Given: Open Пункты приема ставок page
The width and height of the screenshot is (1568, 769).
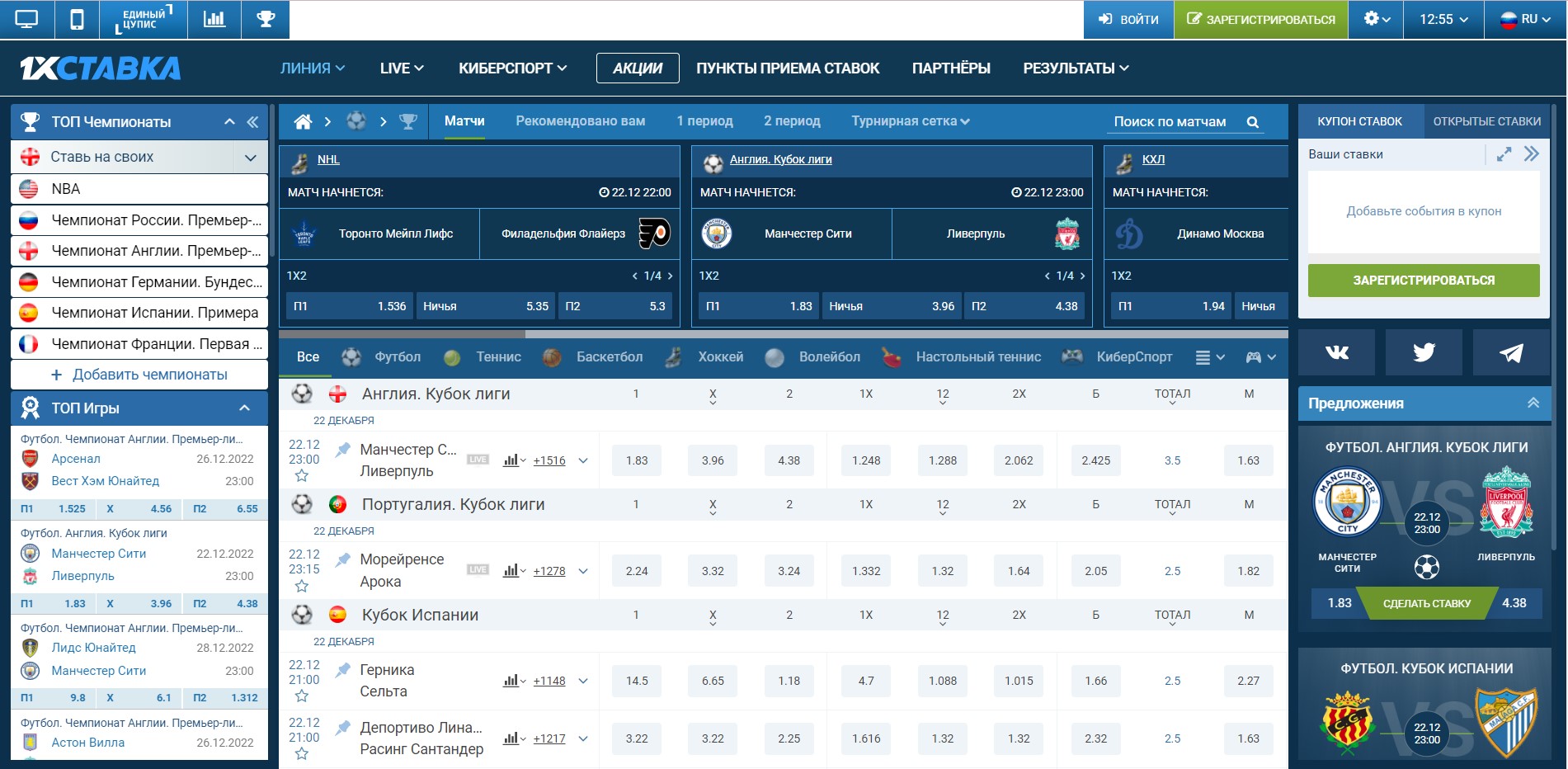Looking at the screenshot, I should point(788,68).
